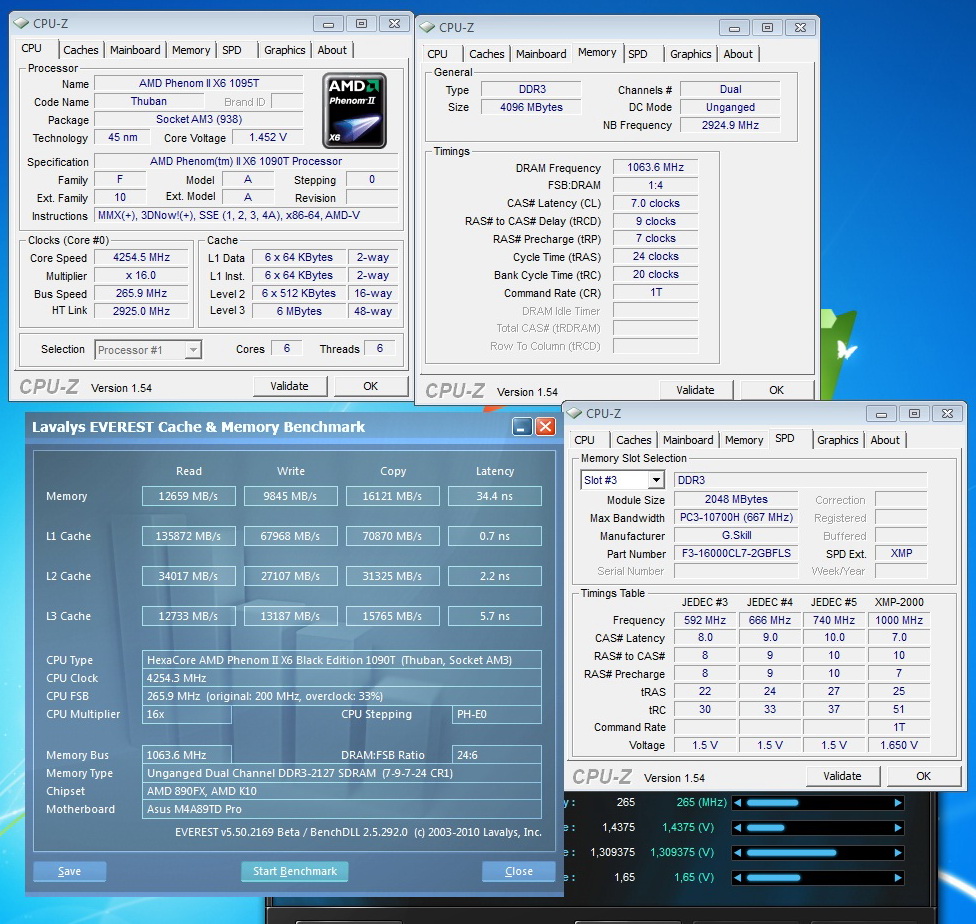Screen dimensions: 976x924
Task: Click OK in CPU-Z Memory window
Action: pos(776,390)
